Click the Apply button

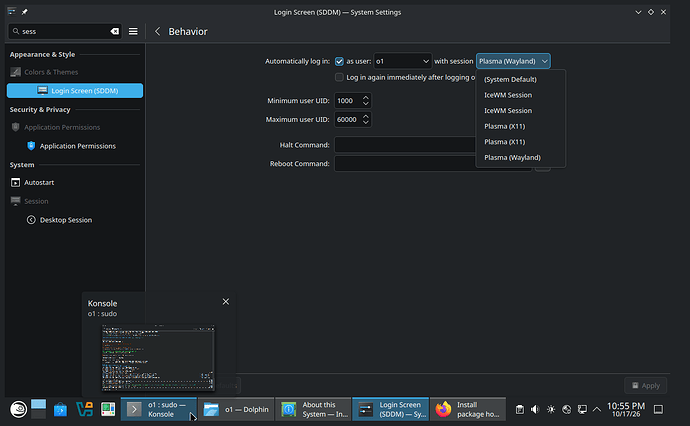pyautogui.click(x=646, y=386)
